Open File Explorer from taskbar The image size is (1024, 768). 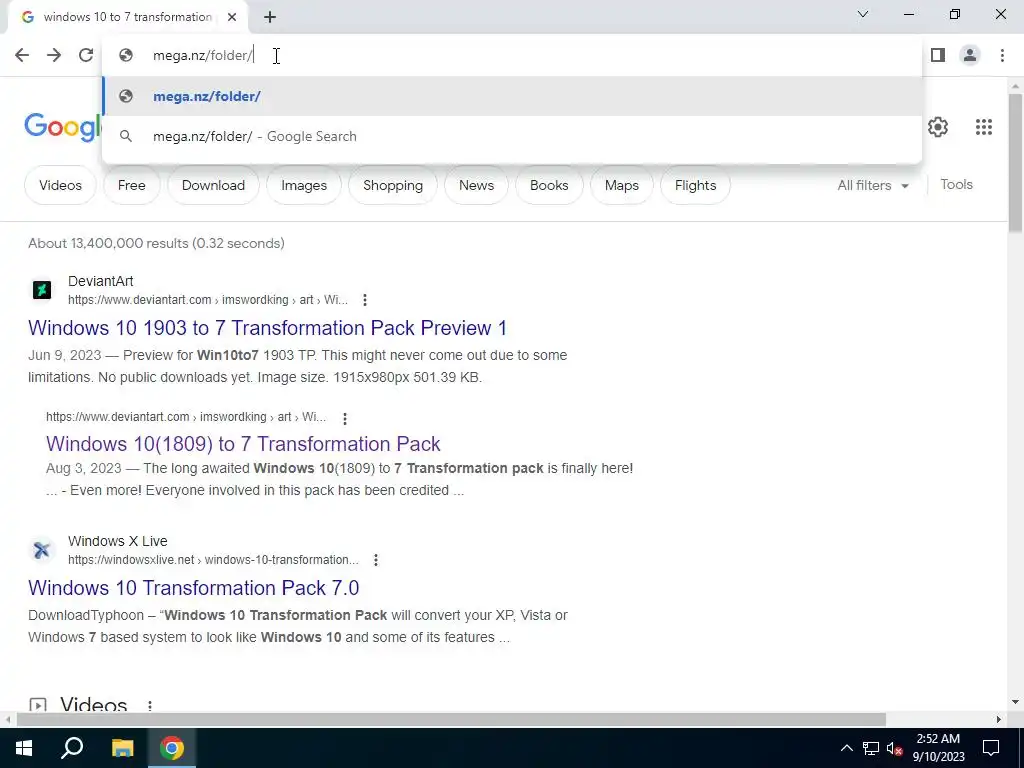click(x=122, y=748)
